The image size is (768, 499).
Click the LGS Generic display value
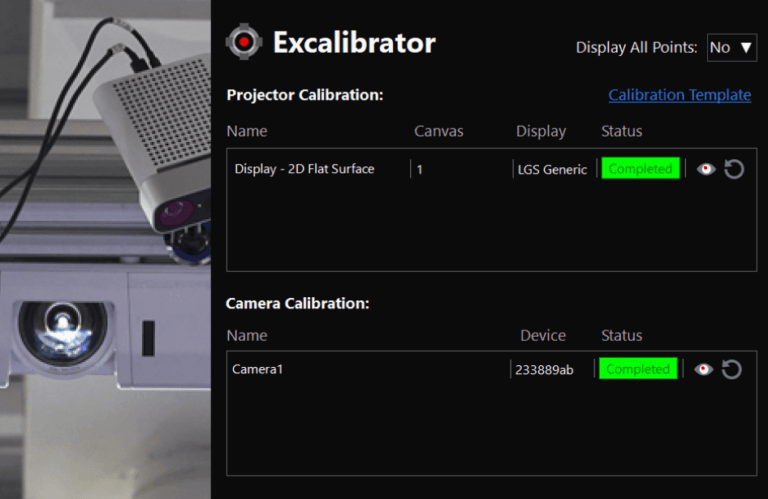point(552,169)
